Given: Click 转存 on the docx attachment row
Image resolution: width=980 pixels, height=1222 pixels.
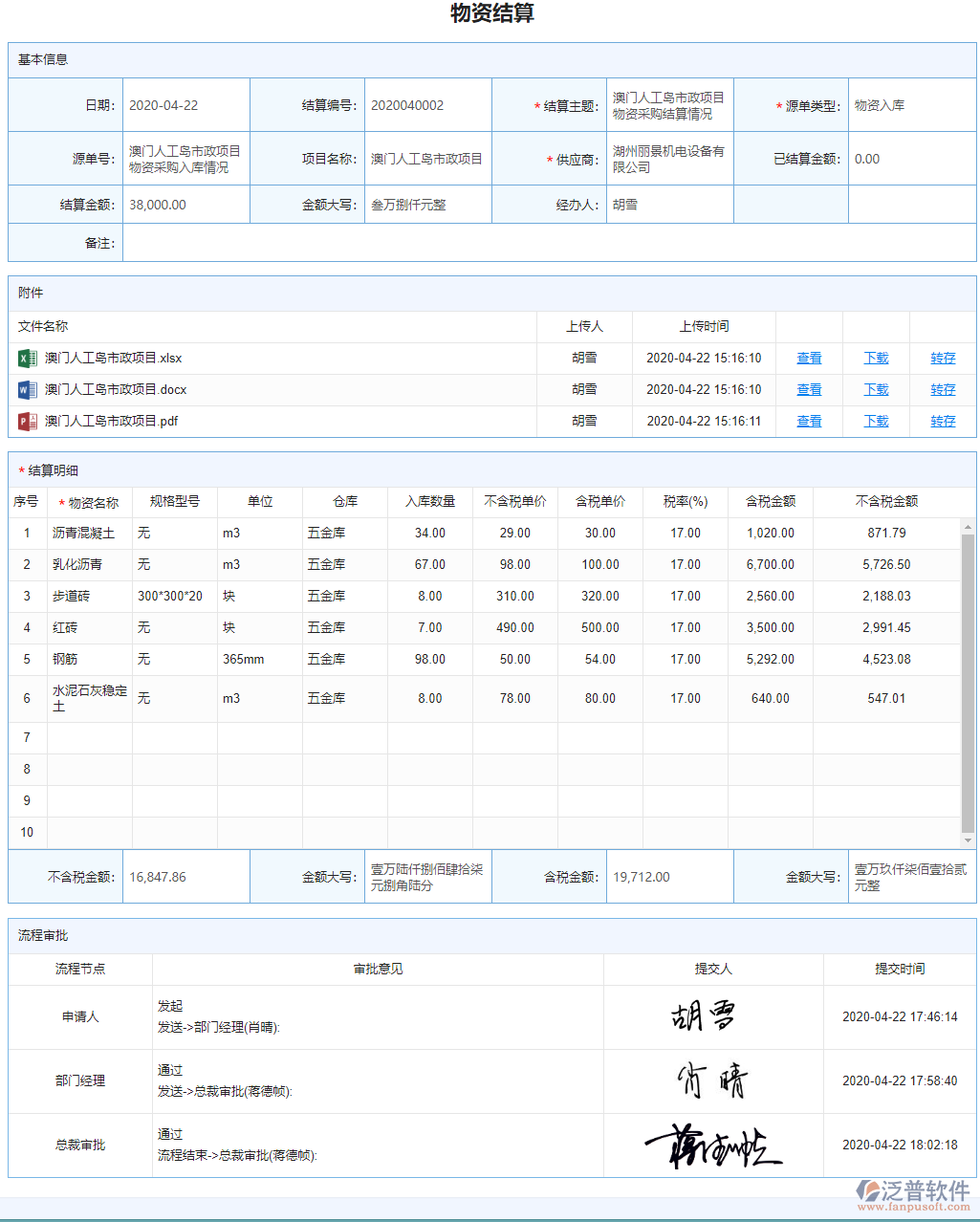Looking at the screenshot, I should [943, 389].
